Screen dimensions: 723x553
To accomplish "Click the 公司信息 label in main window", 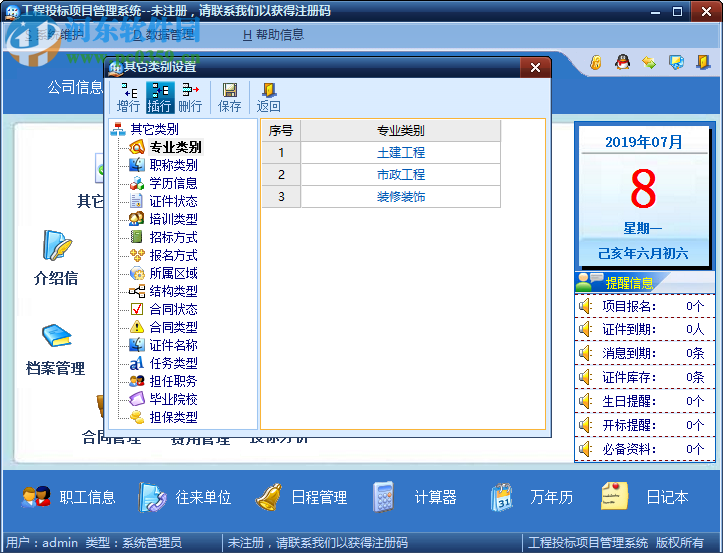I will 75,87.
